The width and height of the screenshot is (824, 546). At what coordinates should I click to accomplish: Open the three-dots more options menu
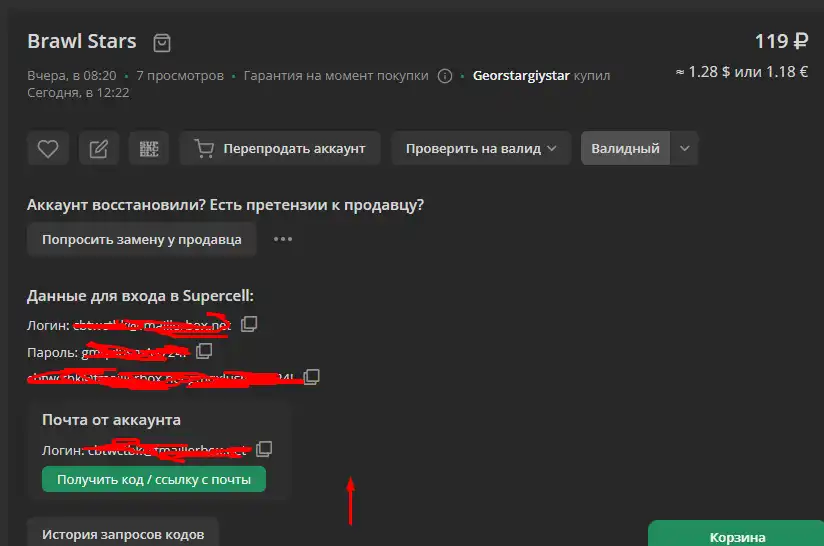tap(283, 239)
